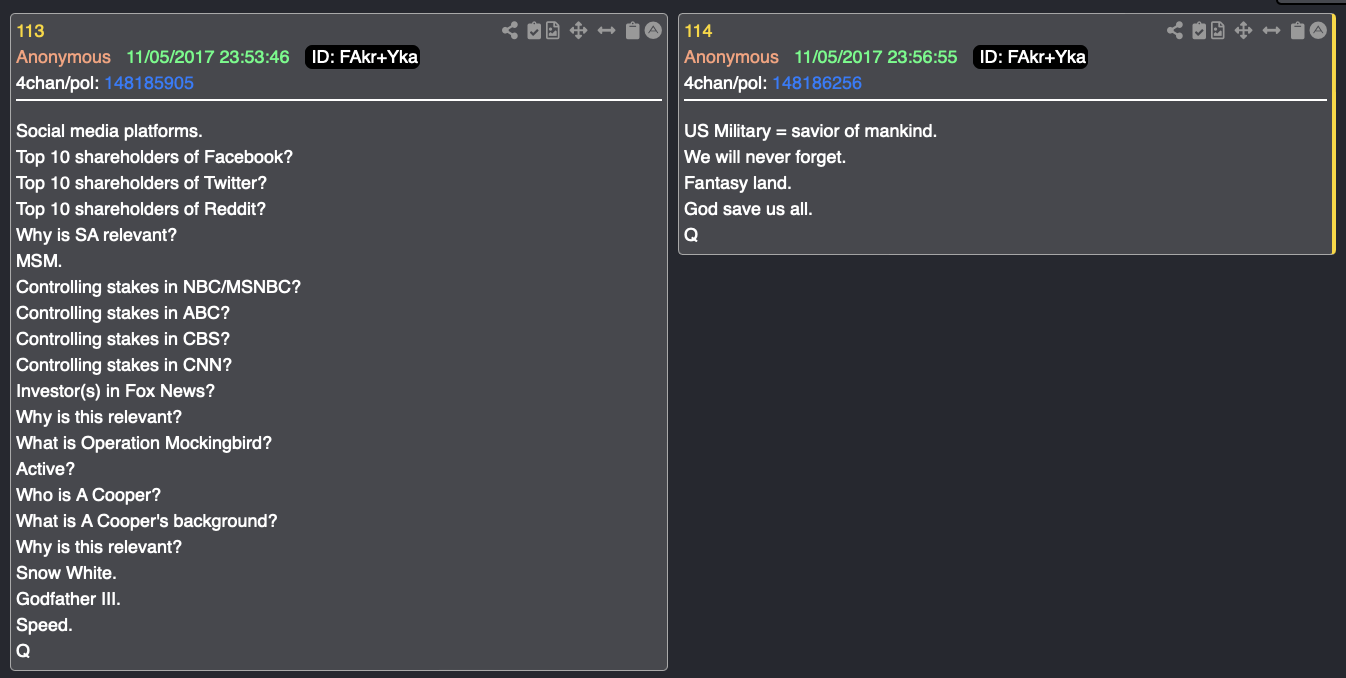1346x678 pixels.
Task: Click the line 'God save us all.'
Action: click(x=748, y=209)
